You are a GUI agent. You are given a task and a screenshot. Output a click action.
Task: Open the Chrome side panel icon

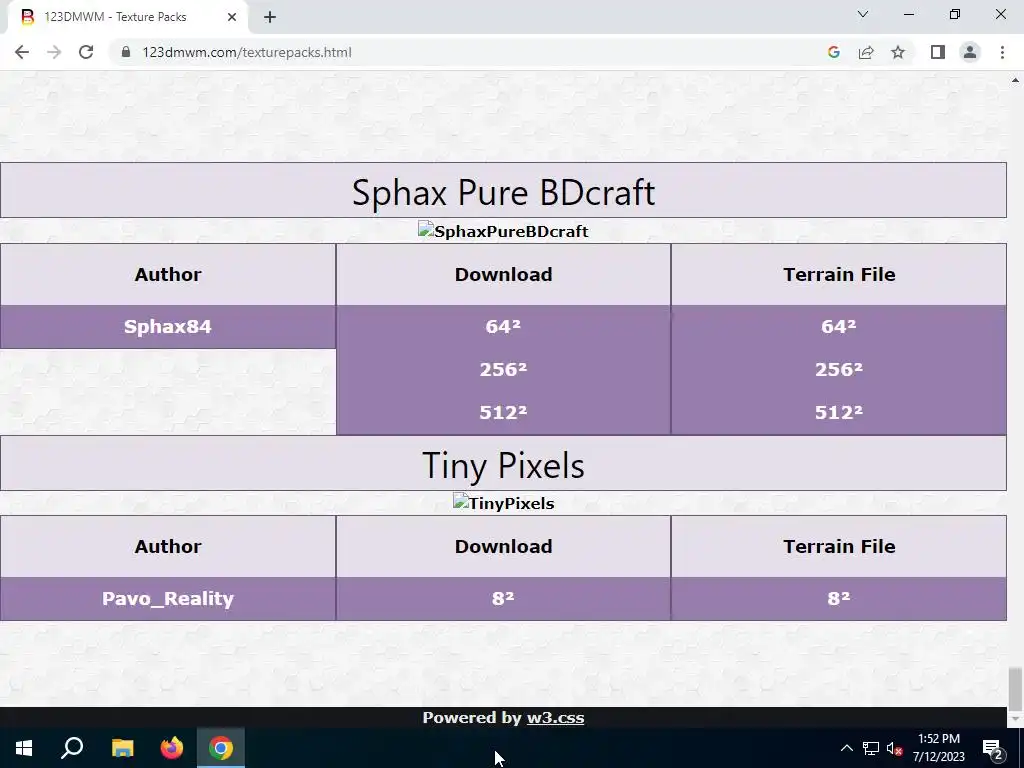[x=938, y=52]
